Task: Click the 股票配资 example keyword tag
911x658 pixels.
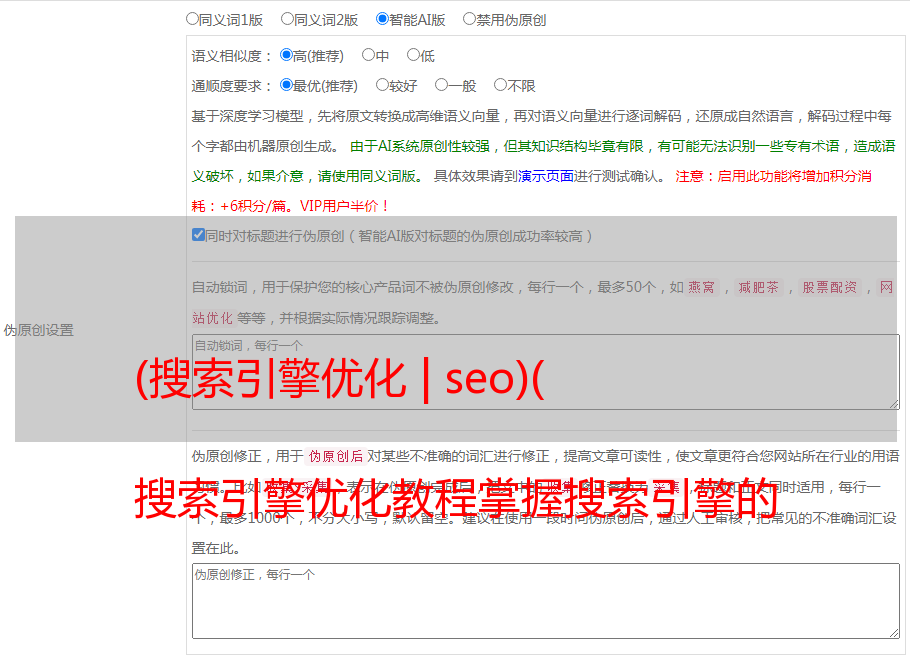Action: click(x=829, y=287)
